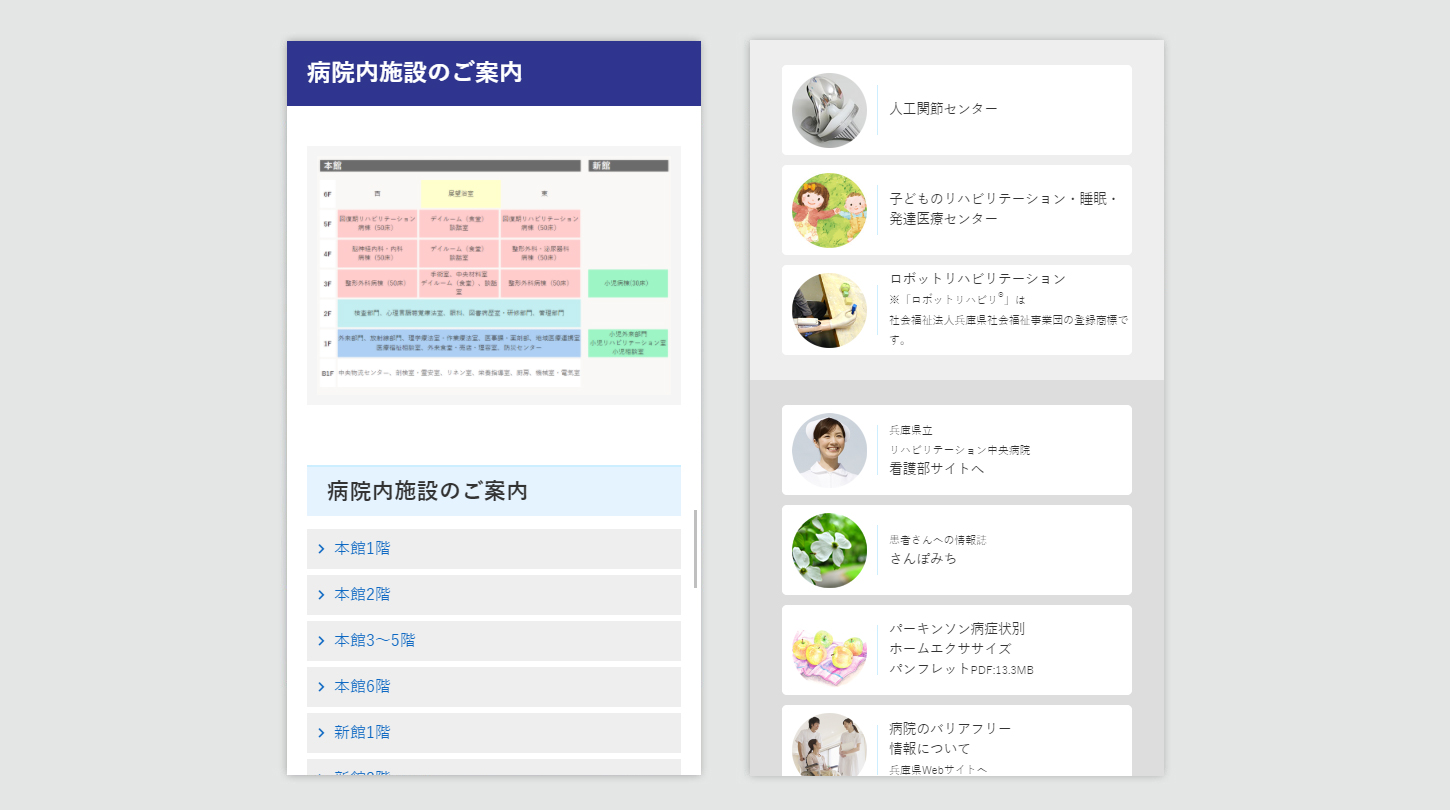This screenshot has height=810, width=1450.
Task: Click the light blue 病院内施設のご案内 section heading
Action: pyautogui.click(x=494, y=491)
